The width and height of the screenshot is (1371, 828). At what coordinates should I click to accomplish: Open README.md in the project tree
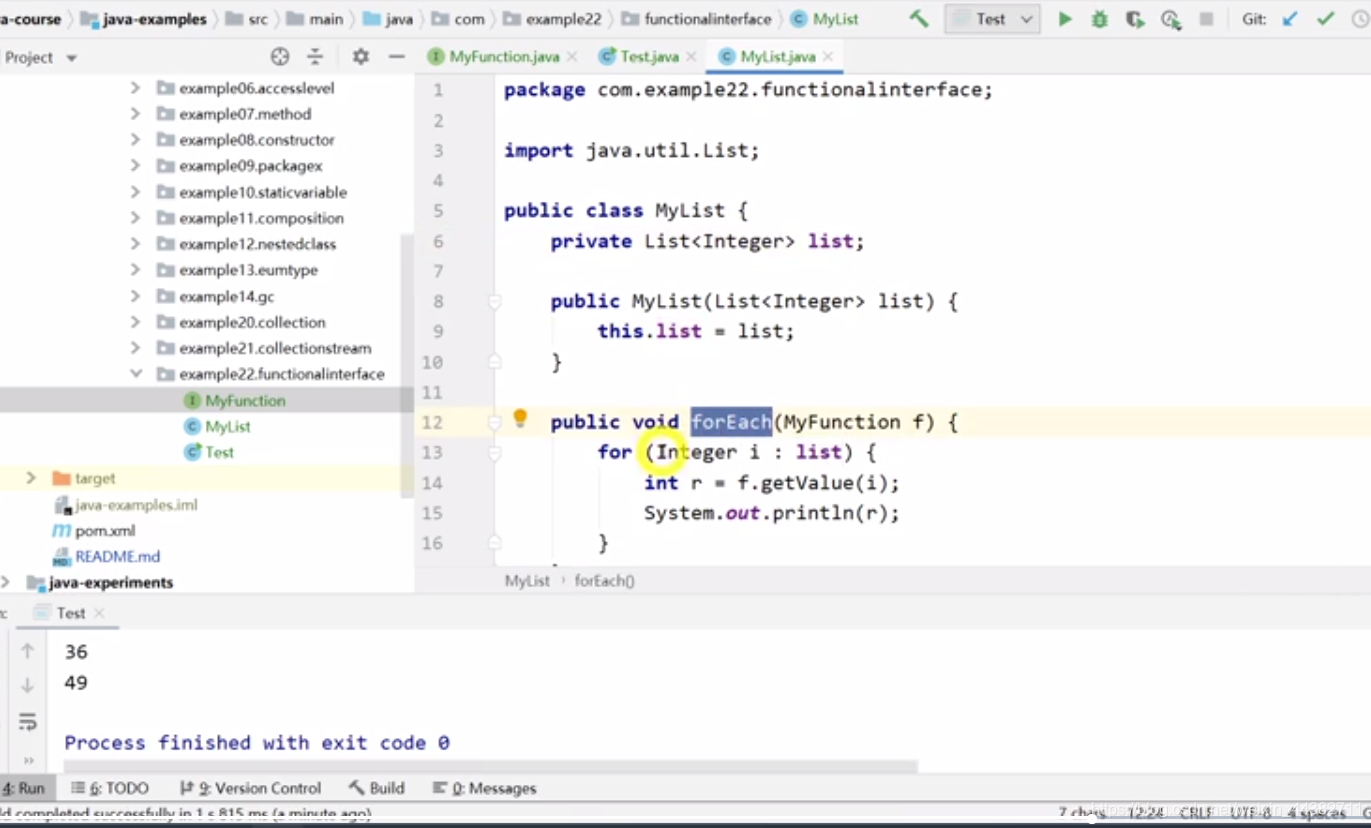[117, 556]
